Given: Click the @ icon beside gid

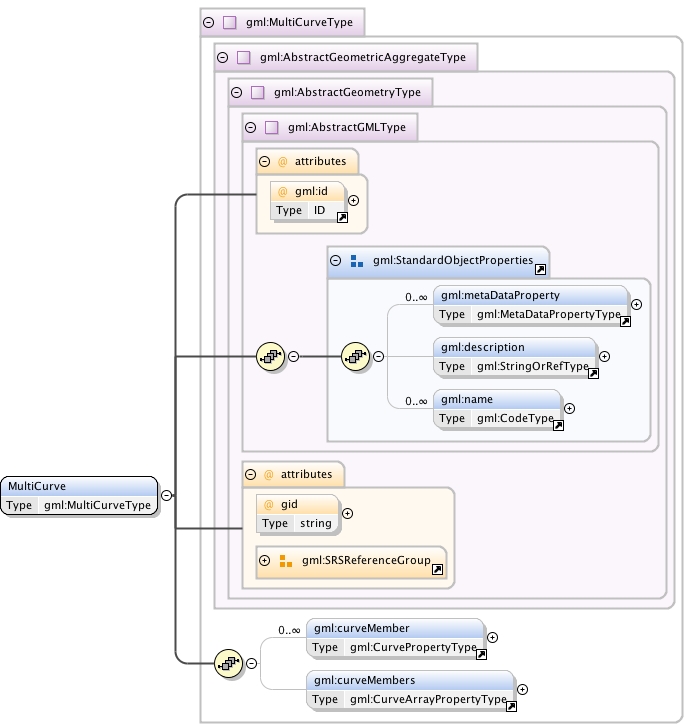Looking at the screenshot, I should point(269,505).
